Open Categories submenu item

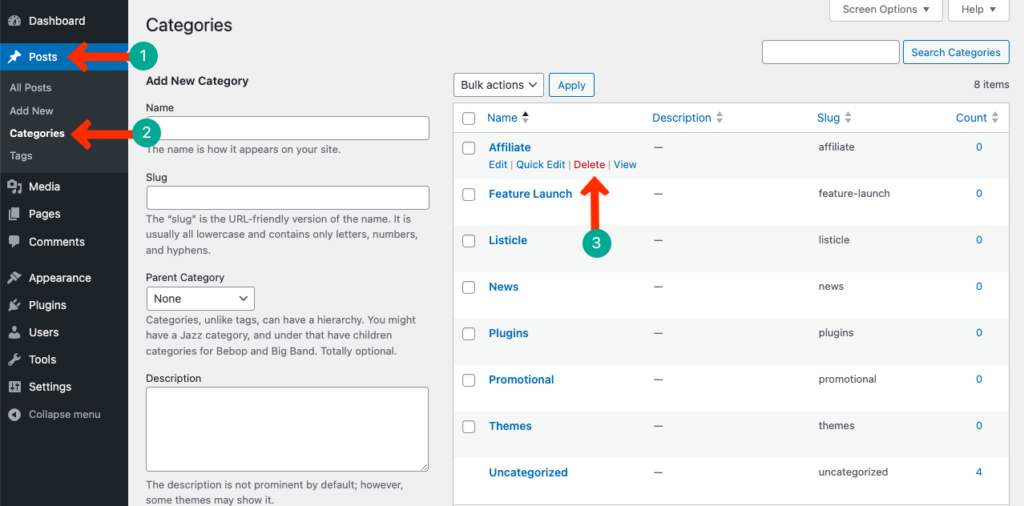click(x=37, y=133)
